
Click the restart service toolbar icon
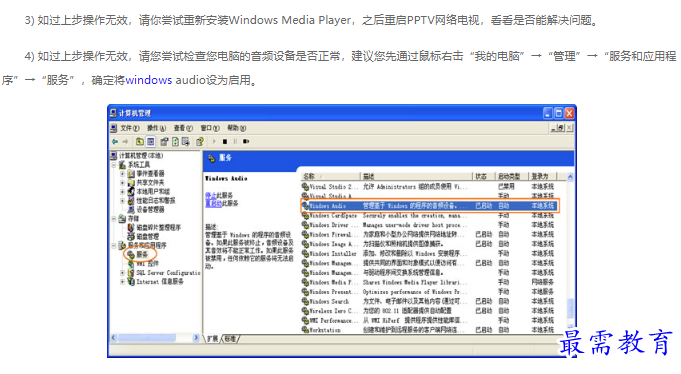point(246,142)
